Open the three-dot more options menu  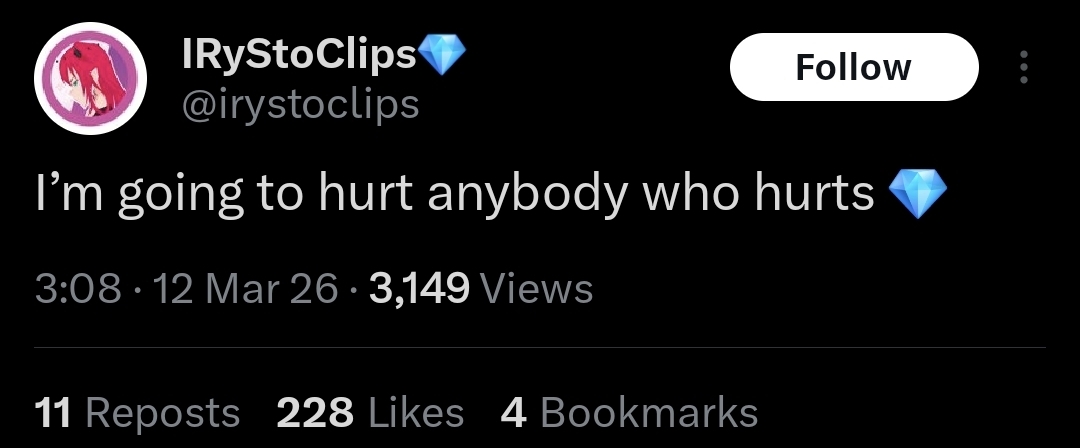tap(1024, 67)
